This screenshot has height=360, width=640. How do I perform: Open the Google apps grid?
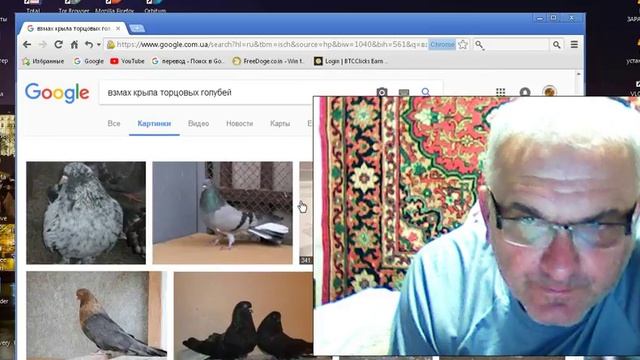[x=500, y=92]
